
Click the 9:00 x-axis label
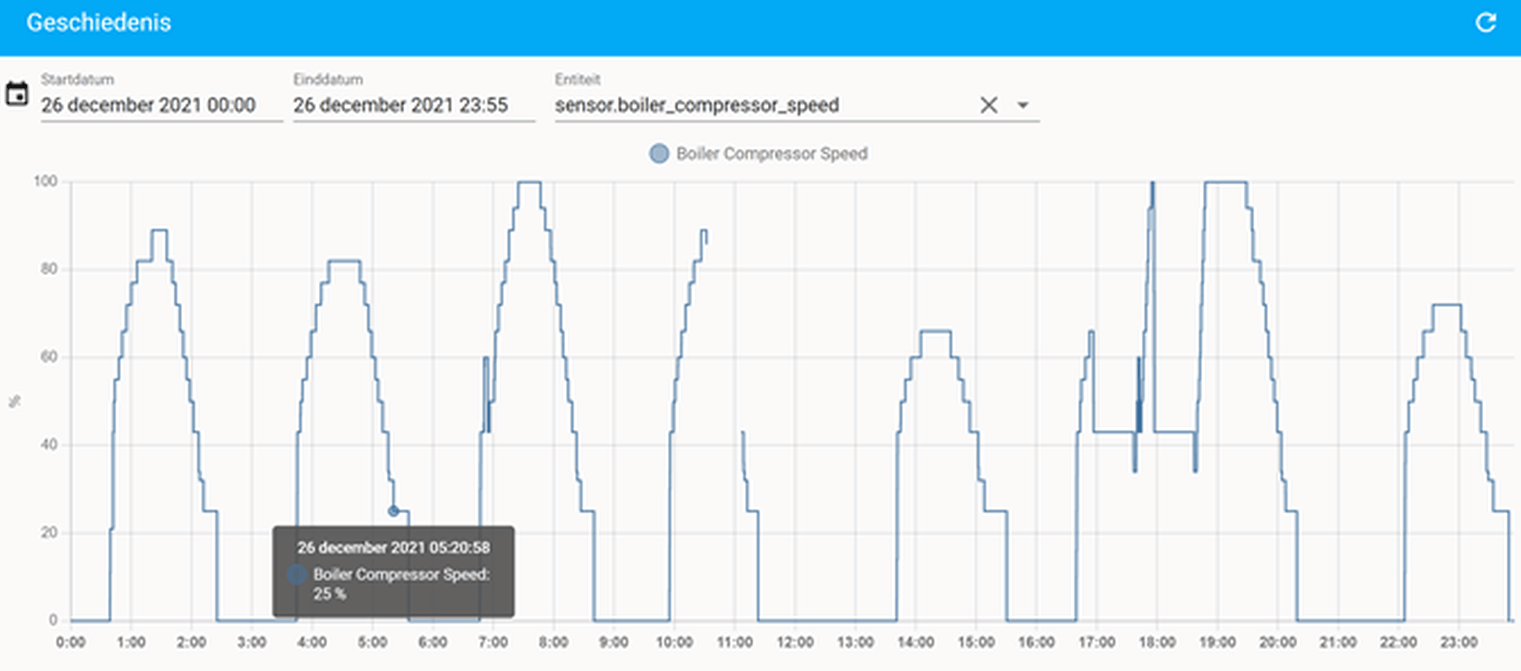[x=614, y=642]
